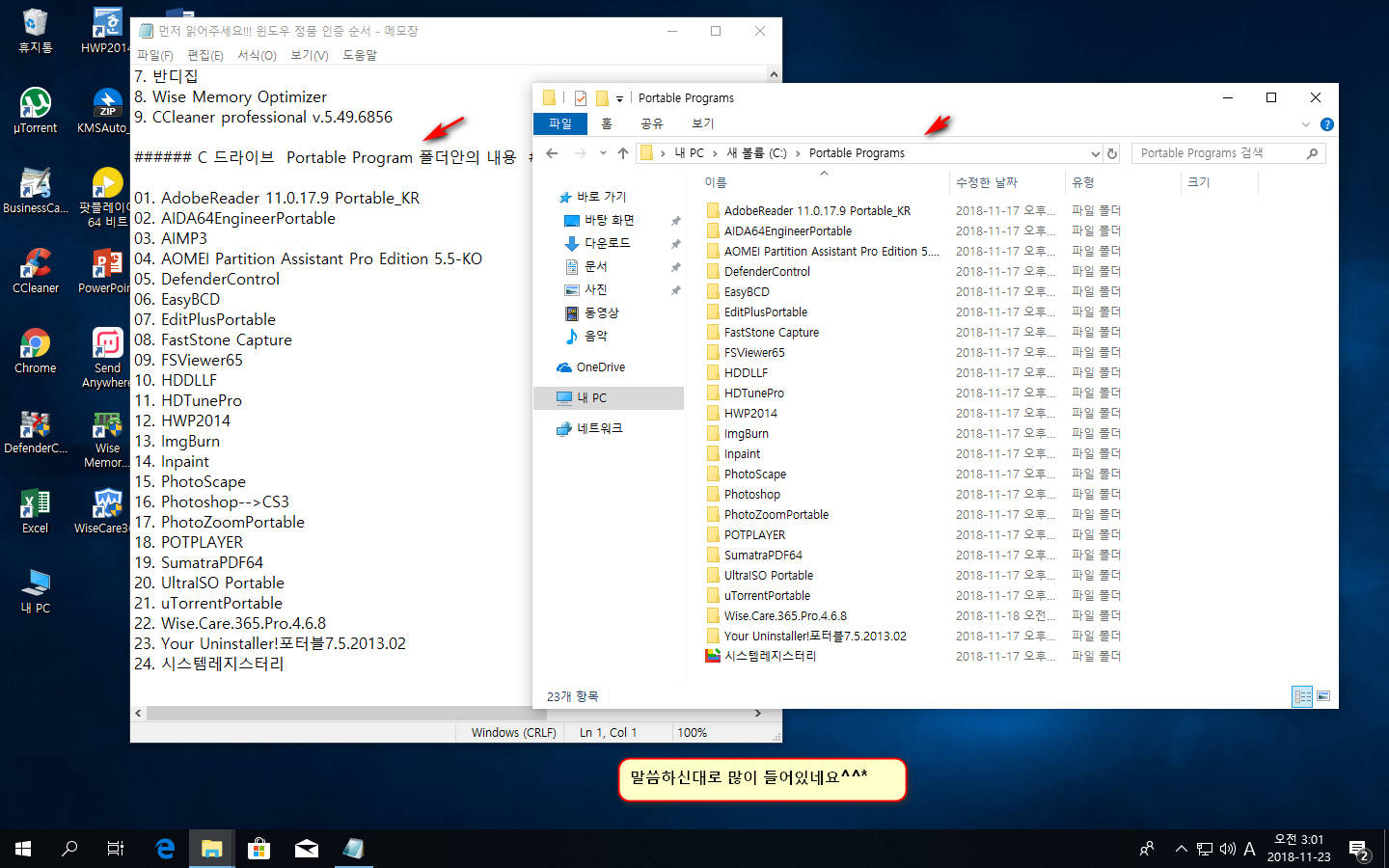This screenshot has width=1389, height=868.
Task: Click Notepad scroll up arrow
Action: coord(774,74)
